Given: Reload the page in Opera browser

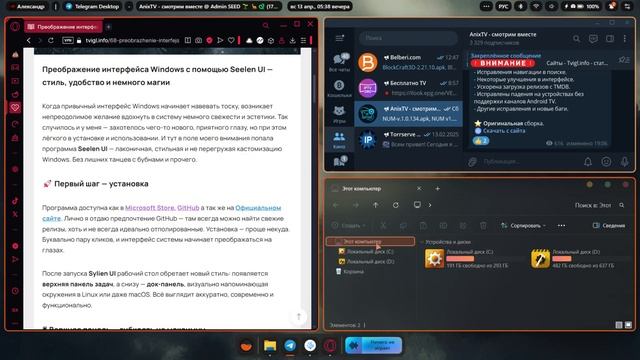Looking at the screenshot, I should coord(51,40).
